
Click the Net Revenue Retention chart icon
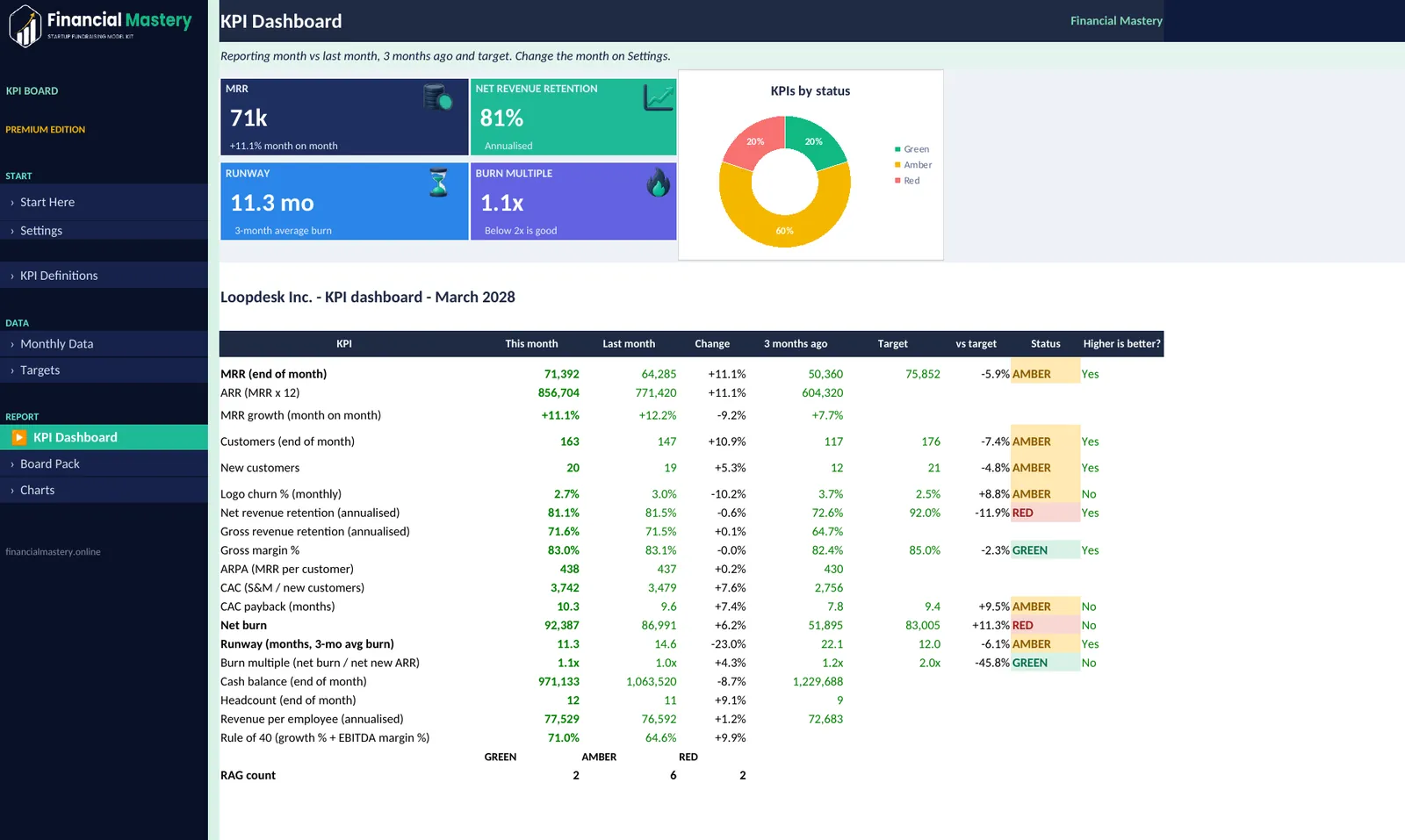pos(659,97)
